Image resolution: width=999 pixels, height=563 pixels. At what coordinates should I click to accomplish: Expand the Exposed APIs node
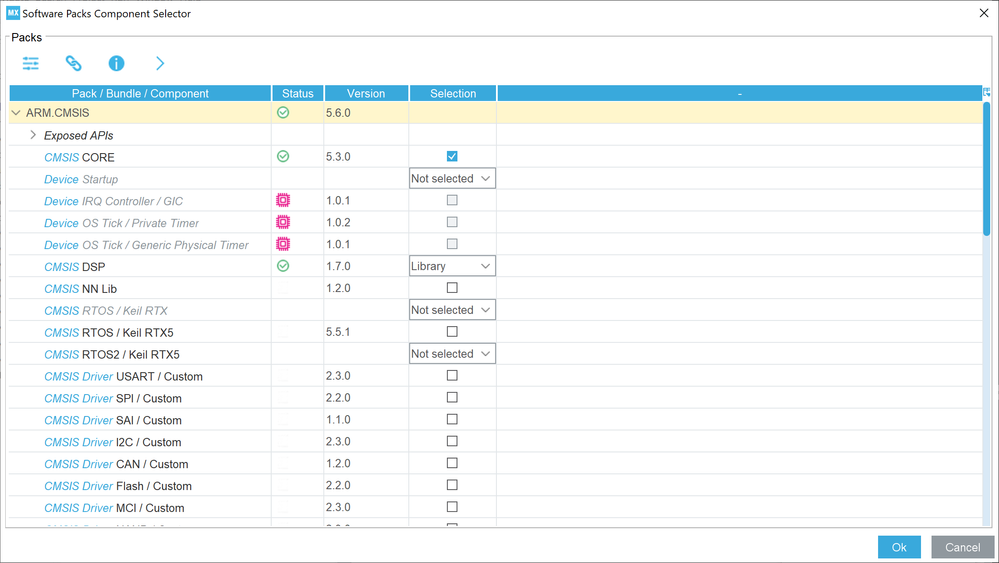[33, 135]
